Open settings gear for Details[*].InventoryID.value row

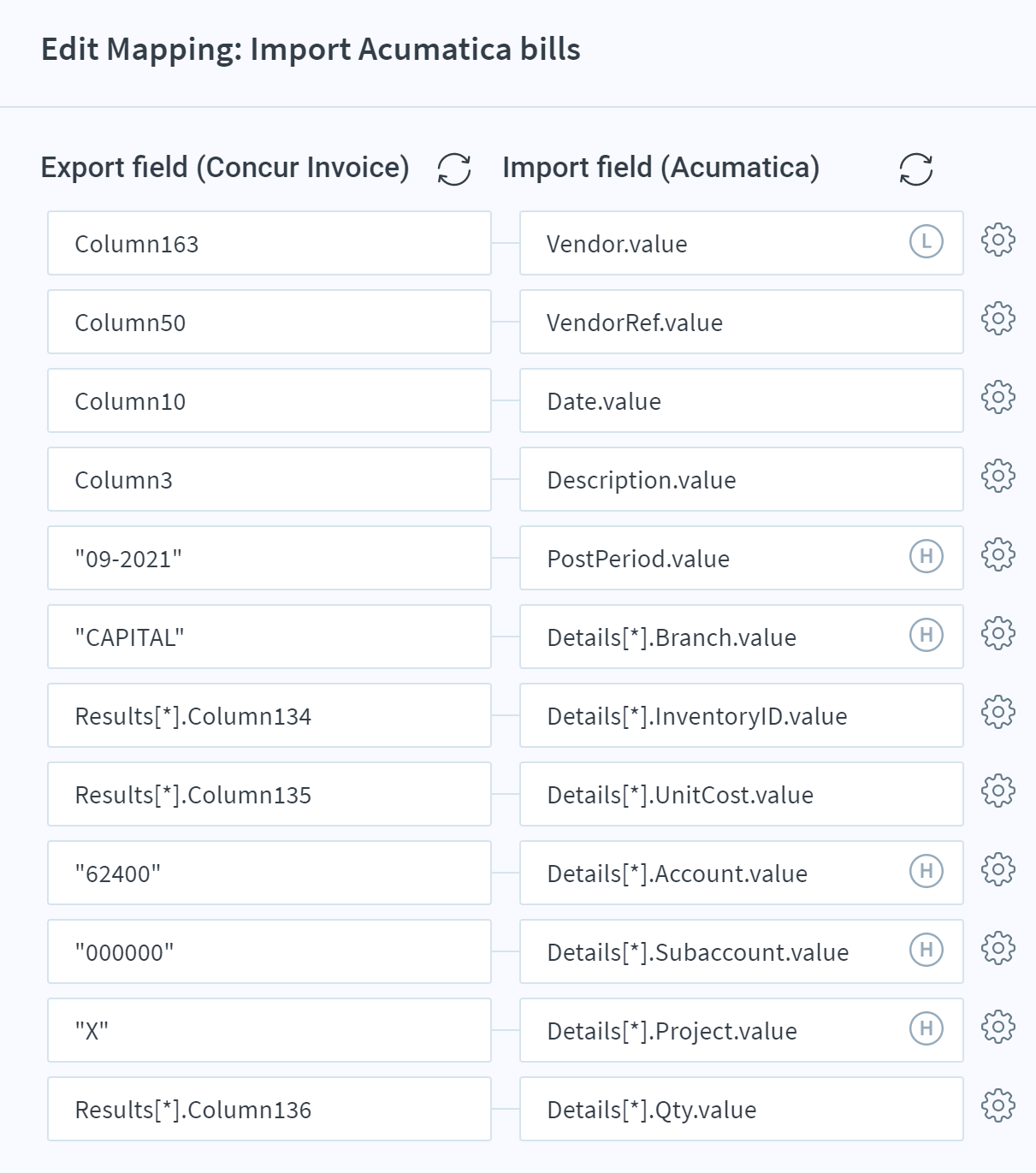click(998, 713)
